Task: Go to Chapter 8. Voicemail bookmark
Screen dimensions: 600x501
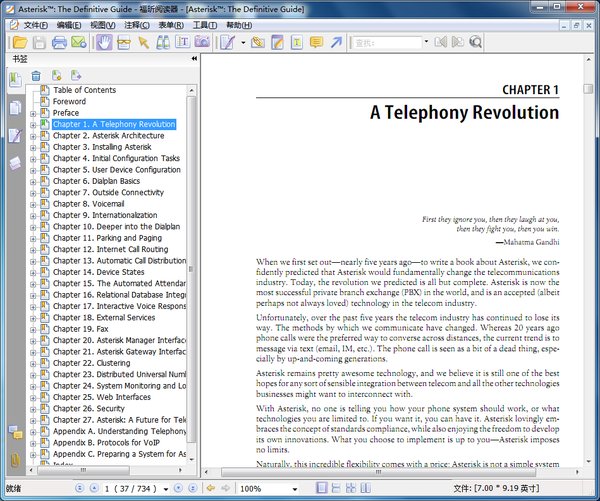Action: pyautogui.click(x=88, y=204)
